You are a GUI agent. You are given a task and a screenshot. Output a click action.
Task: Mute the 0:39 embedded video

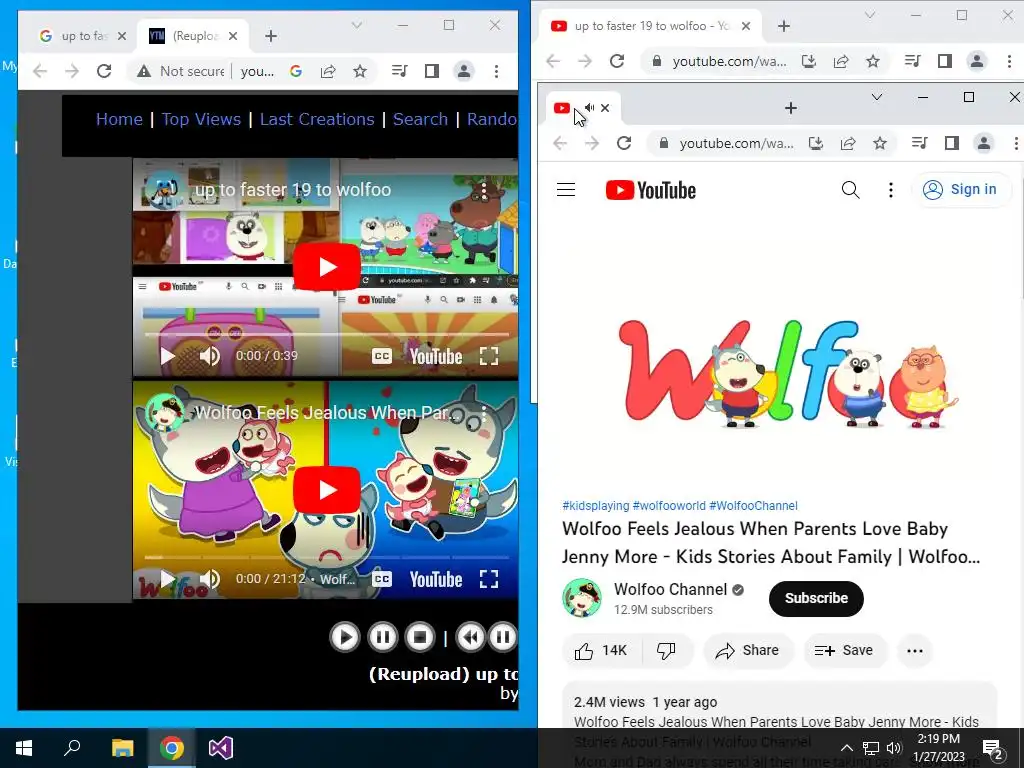coord(210,356)
